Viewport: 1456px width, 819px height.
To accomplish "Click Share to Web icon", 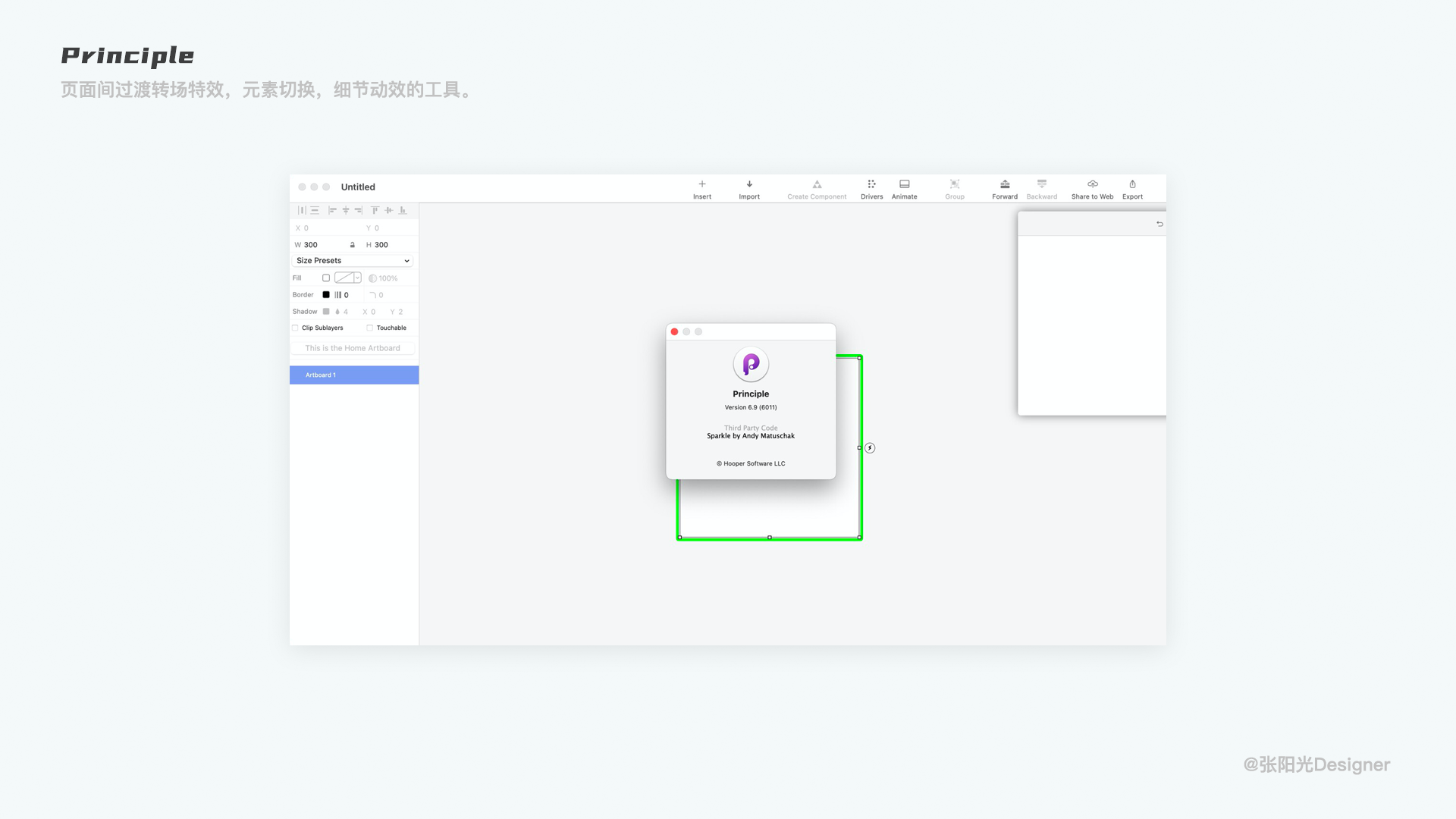I will (x=1092, y=184).
